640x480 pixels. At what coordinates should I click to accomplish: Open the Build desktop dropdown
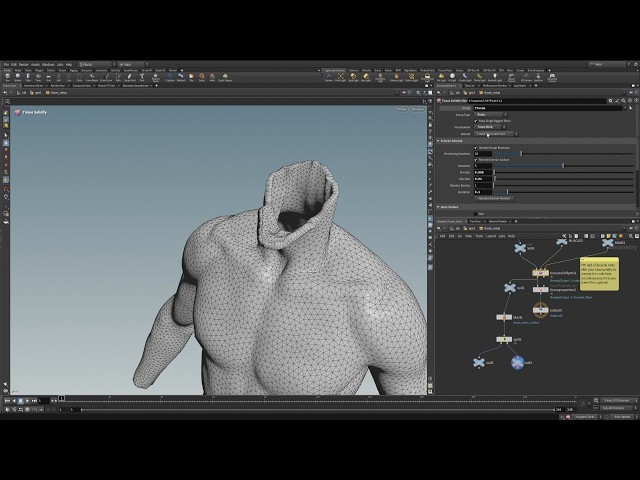[x=98, y=64]
